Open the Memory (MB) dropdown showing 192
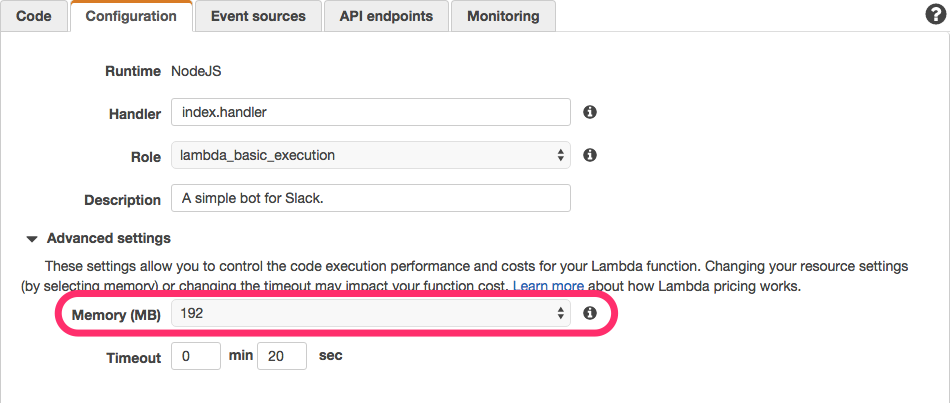 [x=370, y=314]
